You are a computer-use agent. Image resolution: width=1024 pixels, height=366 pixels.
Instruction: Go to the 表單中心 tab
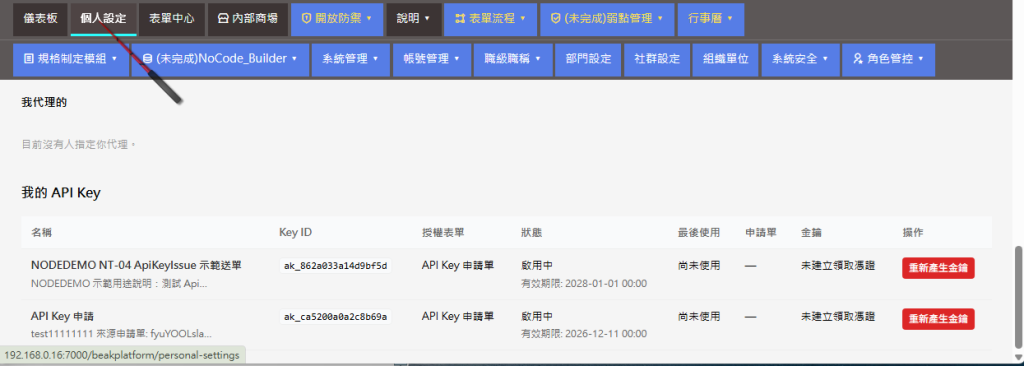click(x=171, y=19)
